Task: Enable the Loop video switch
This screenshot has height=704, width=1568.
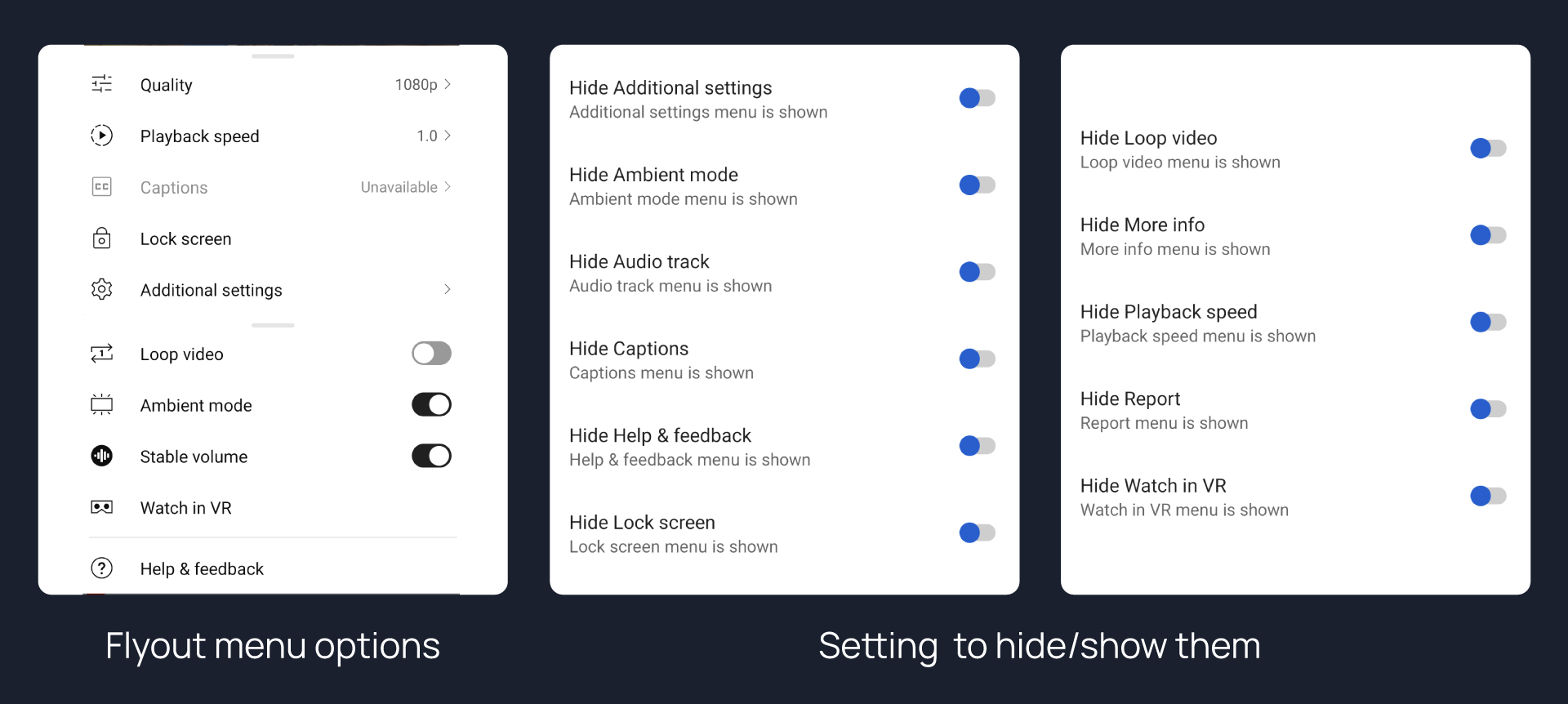Action: point(431,354)
